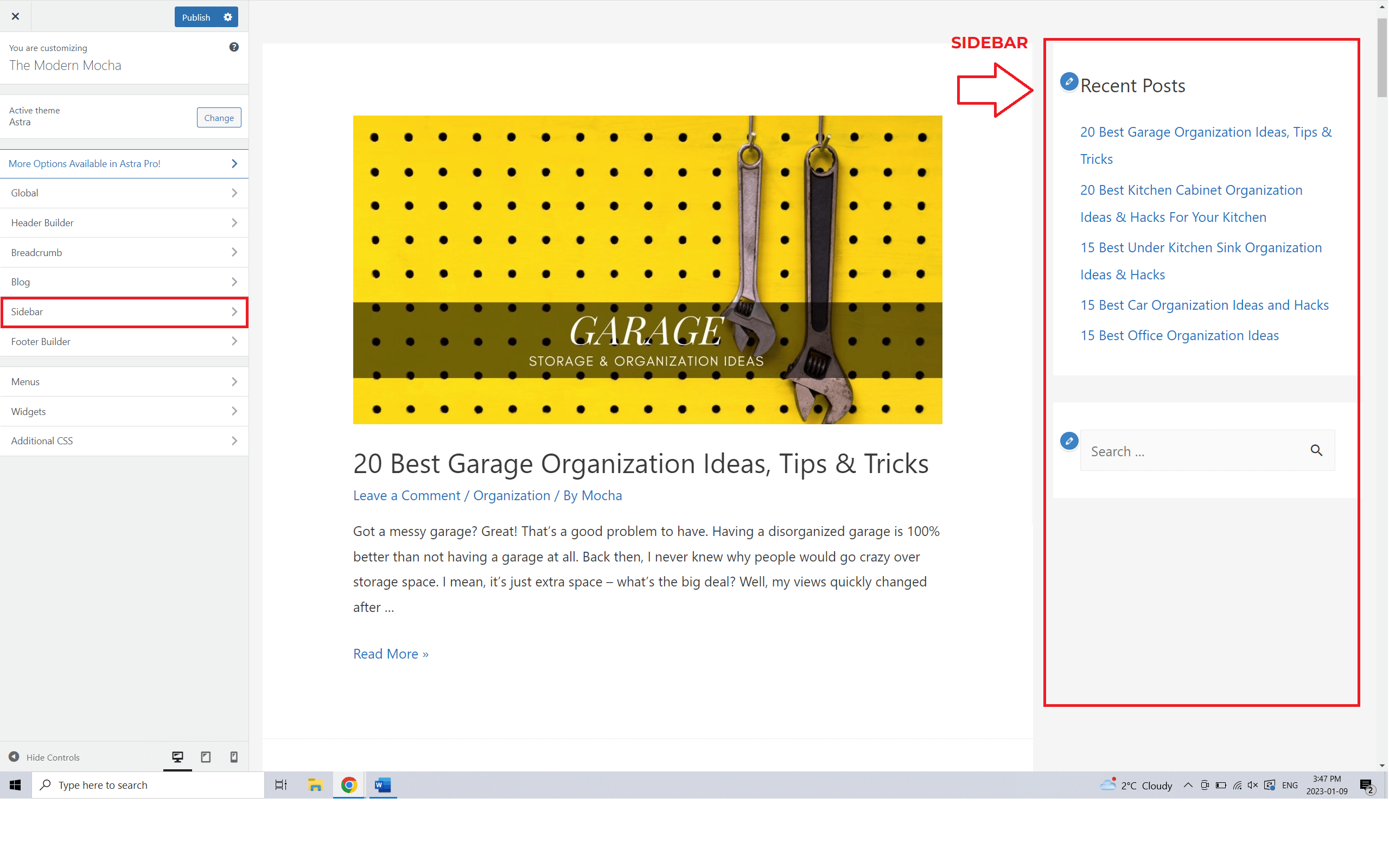Click the Publish button
Viewport: 1389px width, 868px height.
(x=196, y=17)
